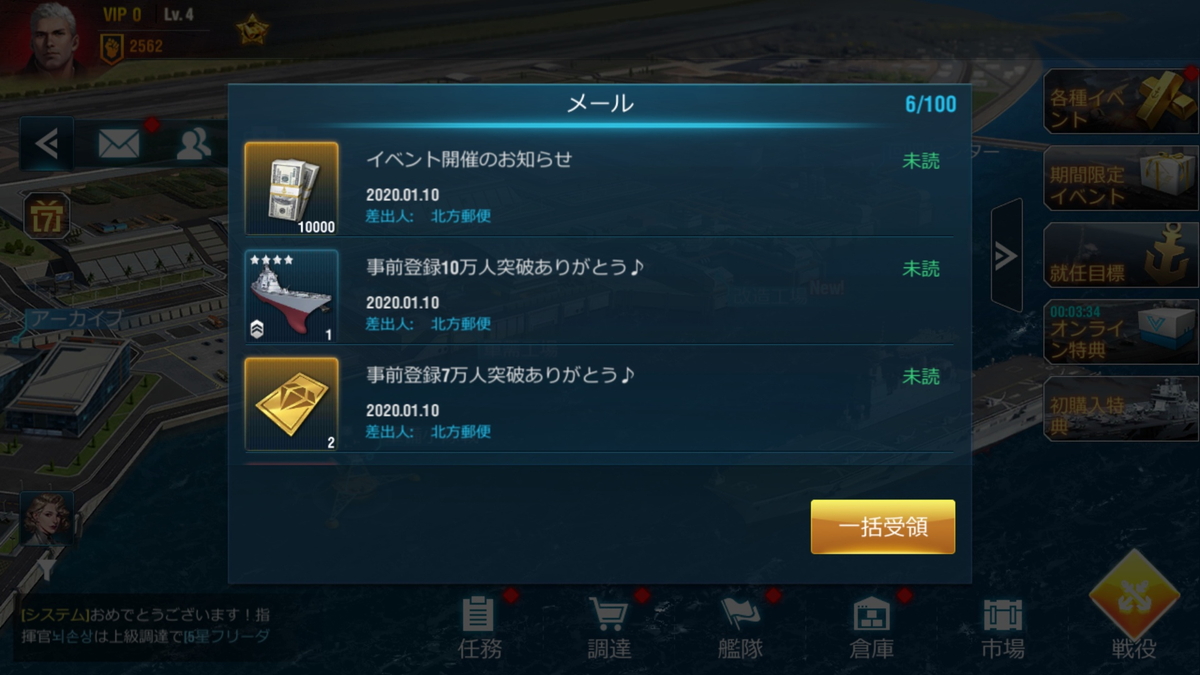Open the 任務 missions menu
Viewport: 1200px width, 675px height.
(480, 628)
